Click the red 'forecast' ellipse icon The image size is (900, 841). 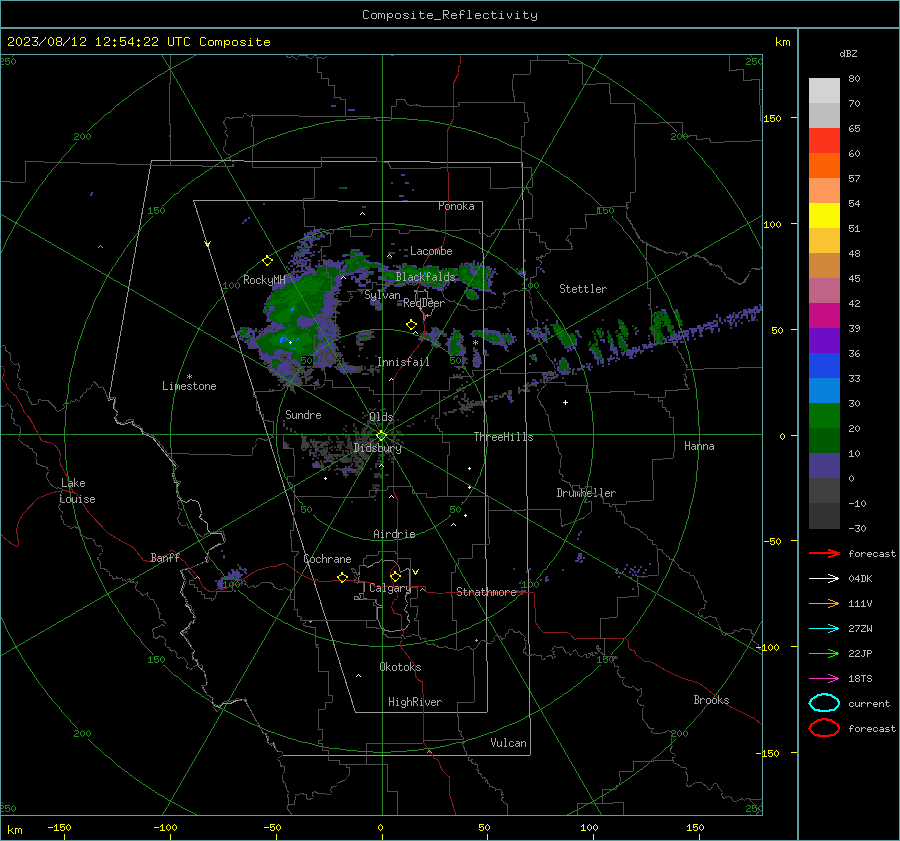[824, 728]
